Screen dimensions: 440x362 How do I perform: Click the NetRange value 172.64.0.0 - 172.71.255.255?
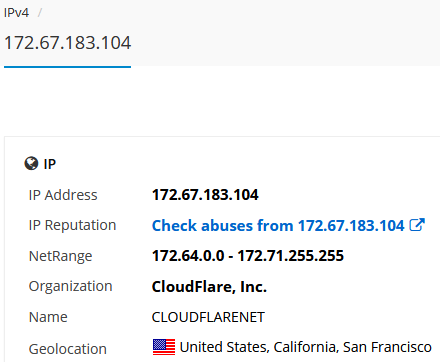[x=248, y=256]
